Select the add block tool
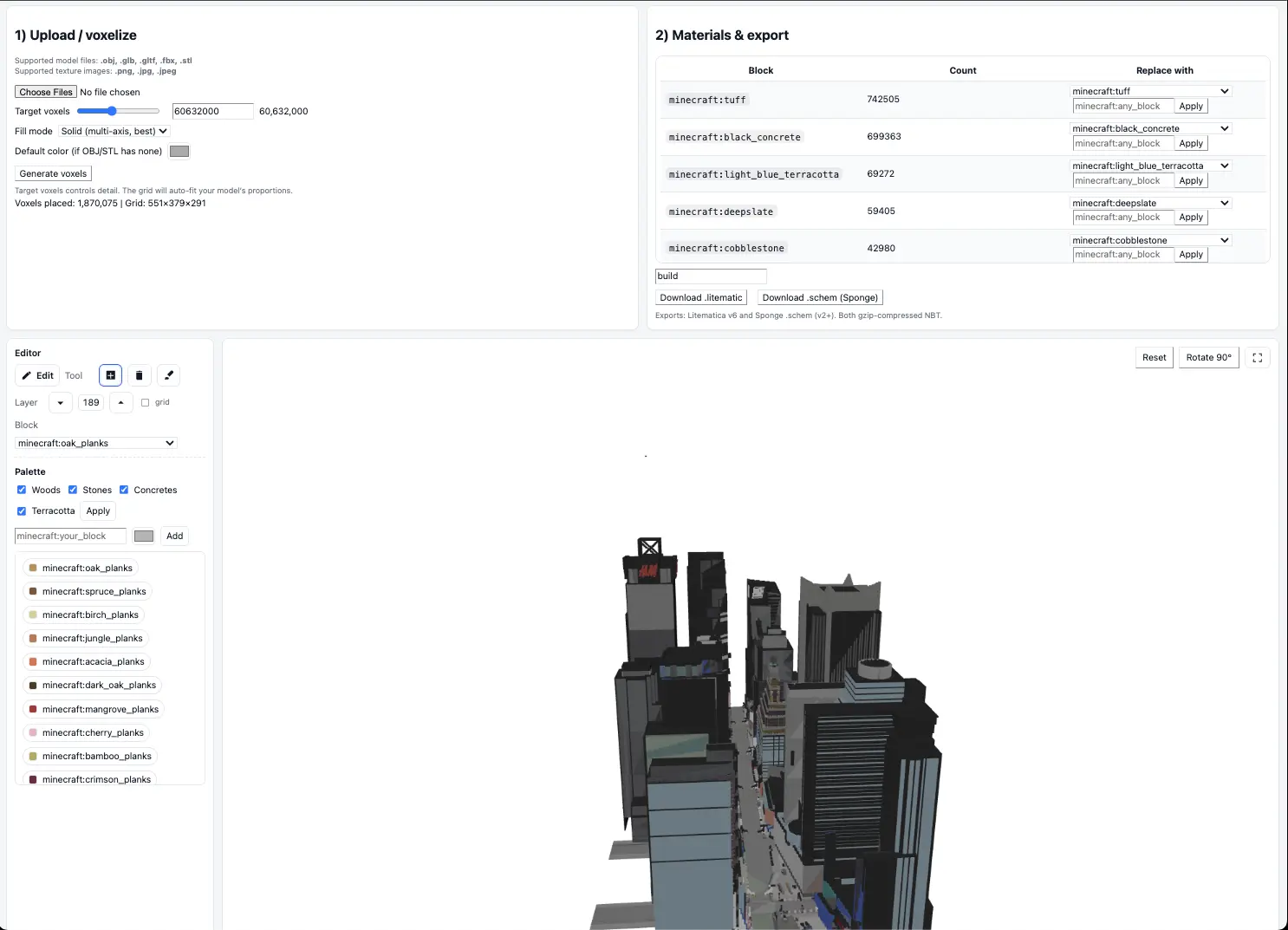 110,375
